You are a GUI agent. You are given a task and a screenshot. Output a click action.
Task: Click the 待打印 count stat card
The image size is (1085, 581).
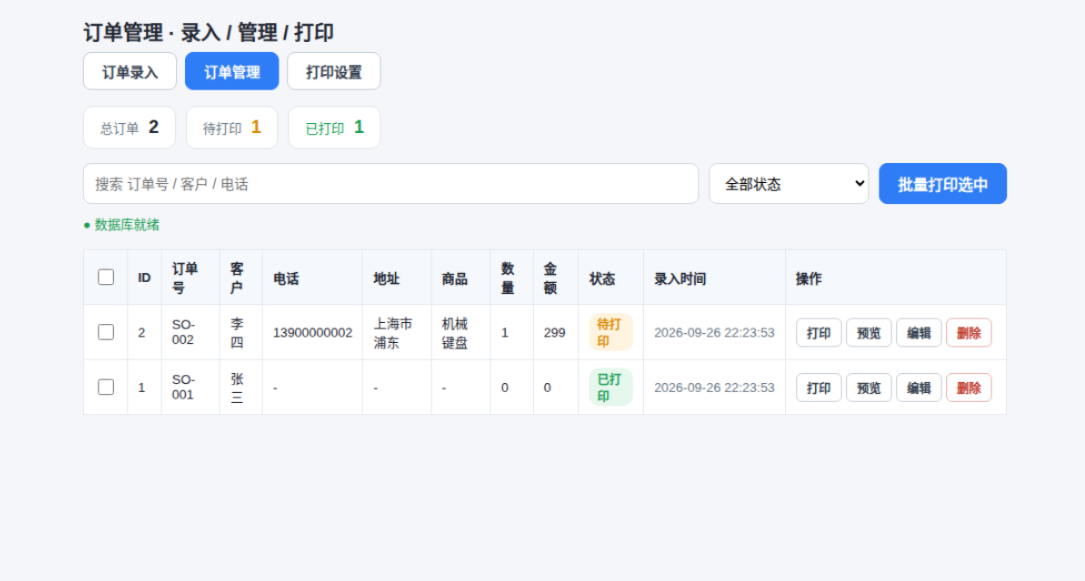click(x=232, y=128)
